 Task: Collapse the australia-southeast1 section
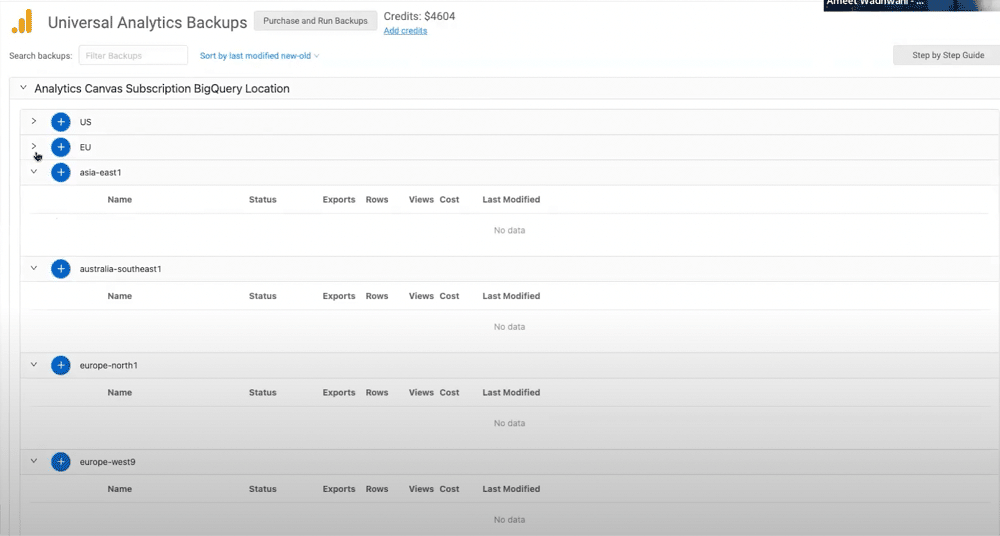(34, 268)
